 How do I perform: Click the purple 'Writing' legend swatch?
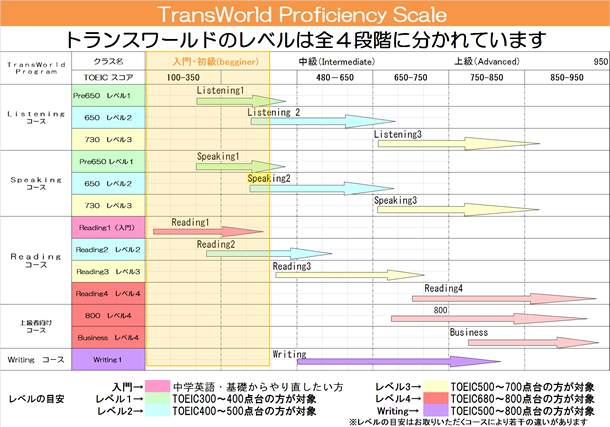(436, 411)
